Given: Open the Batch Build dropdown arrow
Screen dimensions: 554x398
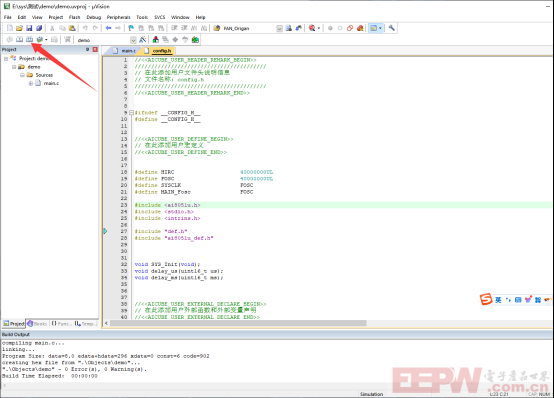Looking at the screenshot, I should coord(46,40).
